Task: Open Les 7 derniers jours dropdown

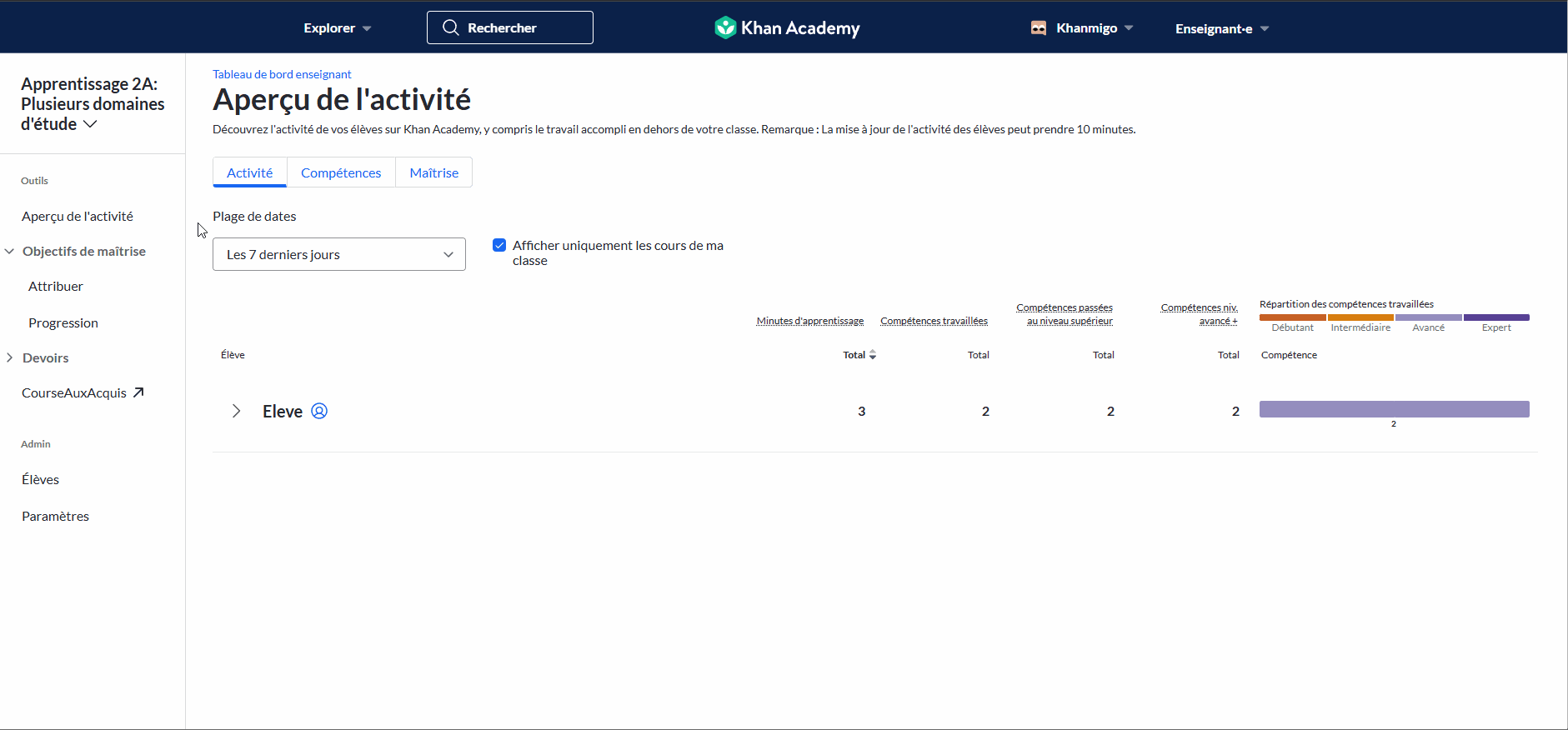Action: pos(339,254)
